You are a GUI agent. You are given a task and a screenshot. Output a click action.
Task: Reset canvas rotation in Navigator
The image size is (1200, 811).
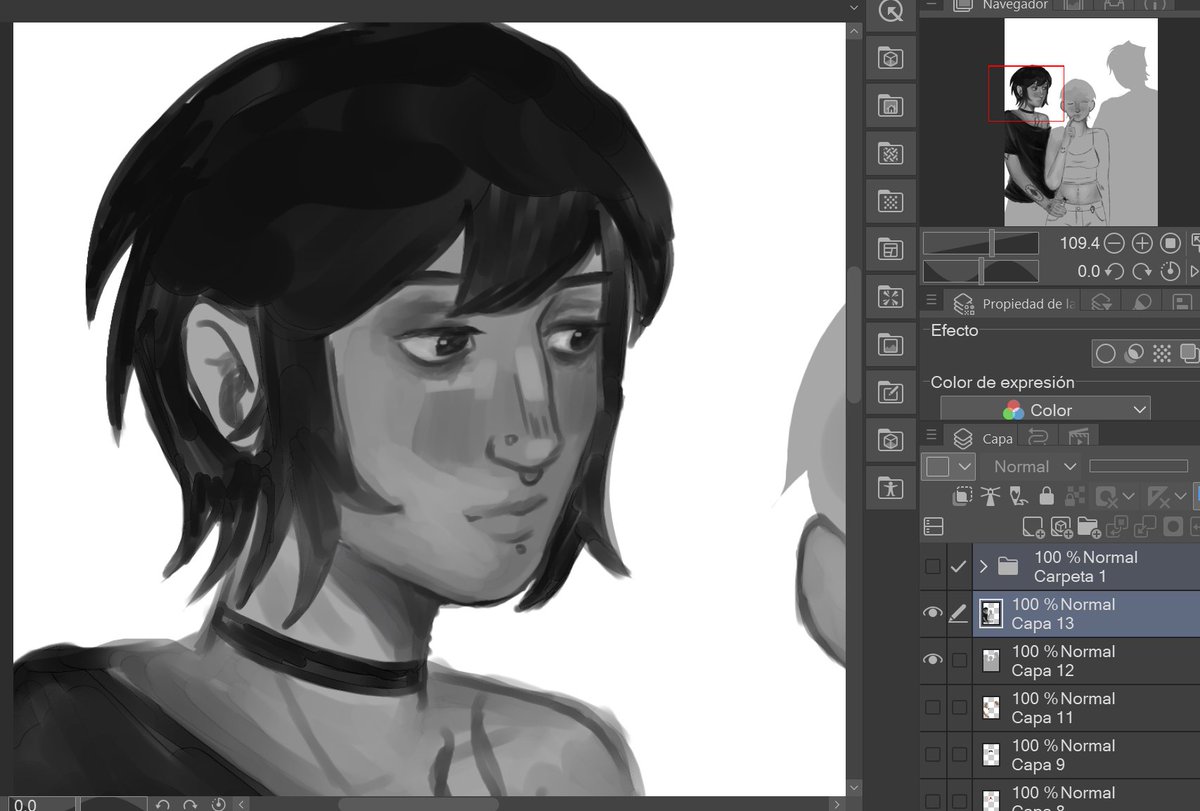(x=1169, y=271)
